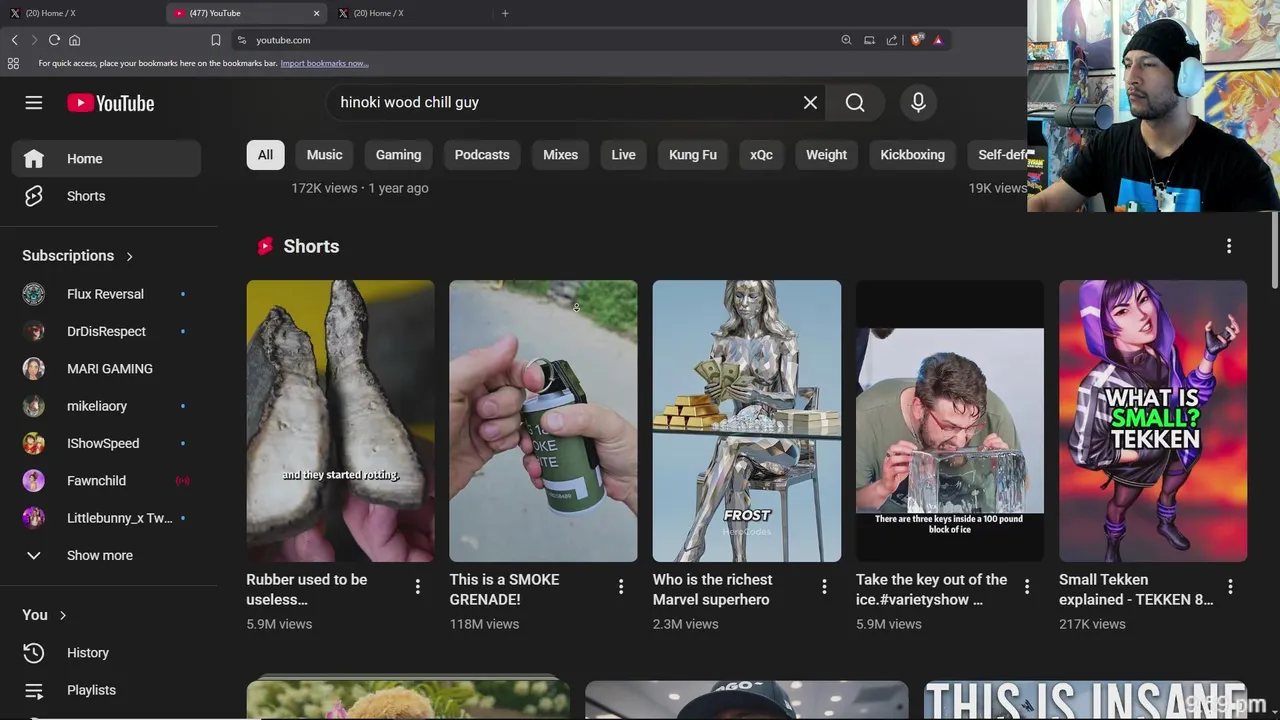The height and width of the screenshot is (720, 1280).
Task: Open Brave Rewards triangle icon
Action: [x=938, y=40]
